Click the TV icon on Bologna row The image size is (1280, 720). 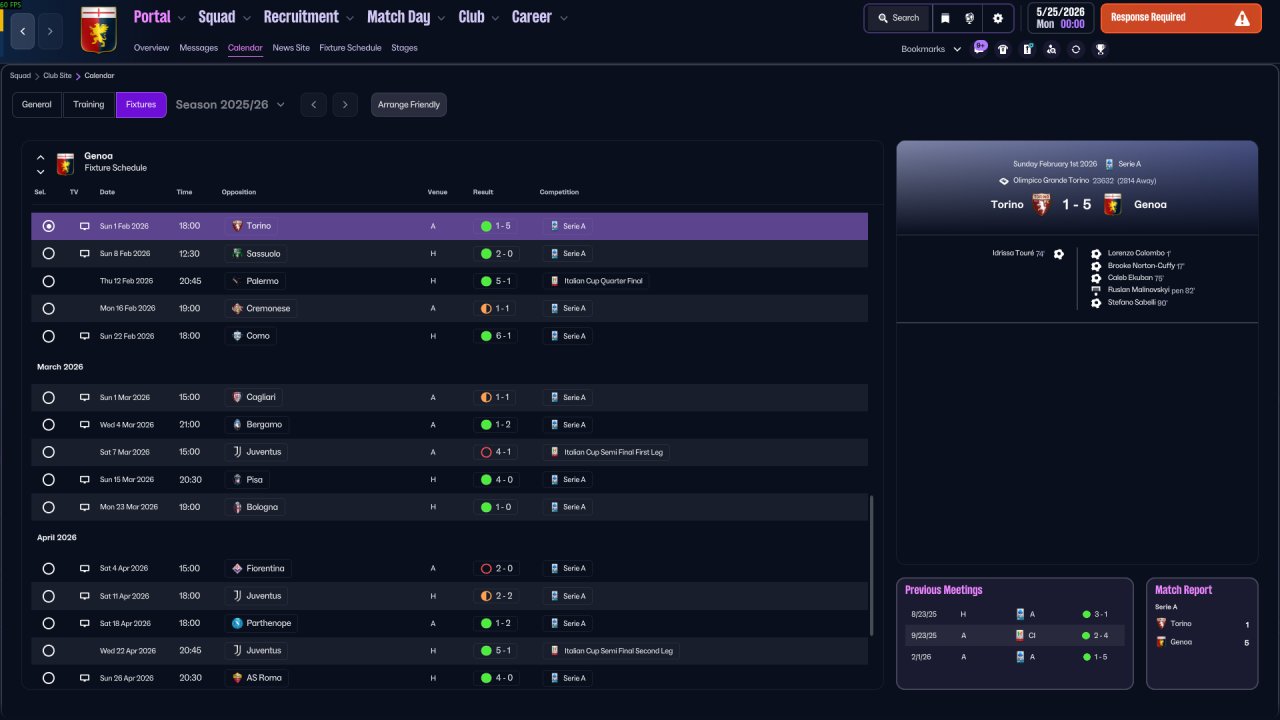[x=85, y=507]
